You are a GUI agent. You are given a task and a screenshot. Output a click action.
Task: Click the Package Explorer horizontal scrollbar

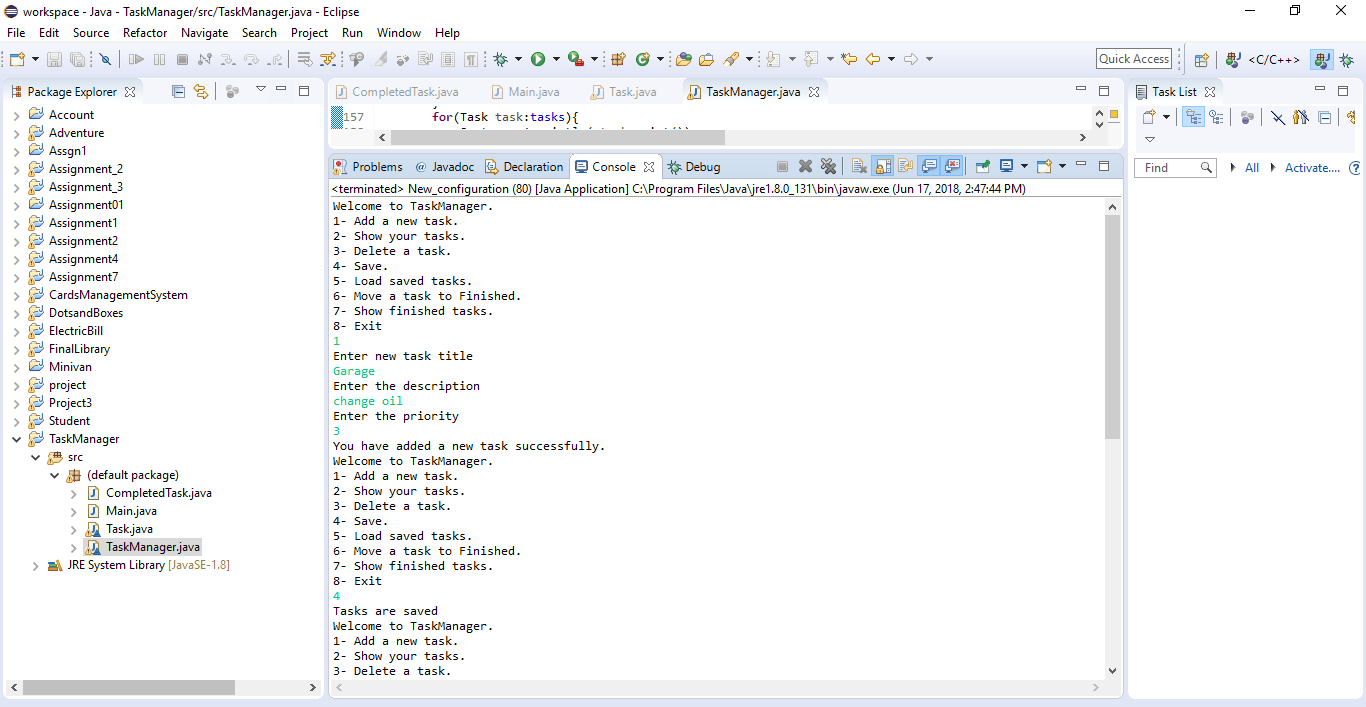[x=129, y=688]
